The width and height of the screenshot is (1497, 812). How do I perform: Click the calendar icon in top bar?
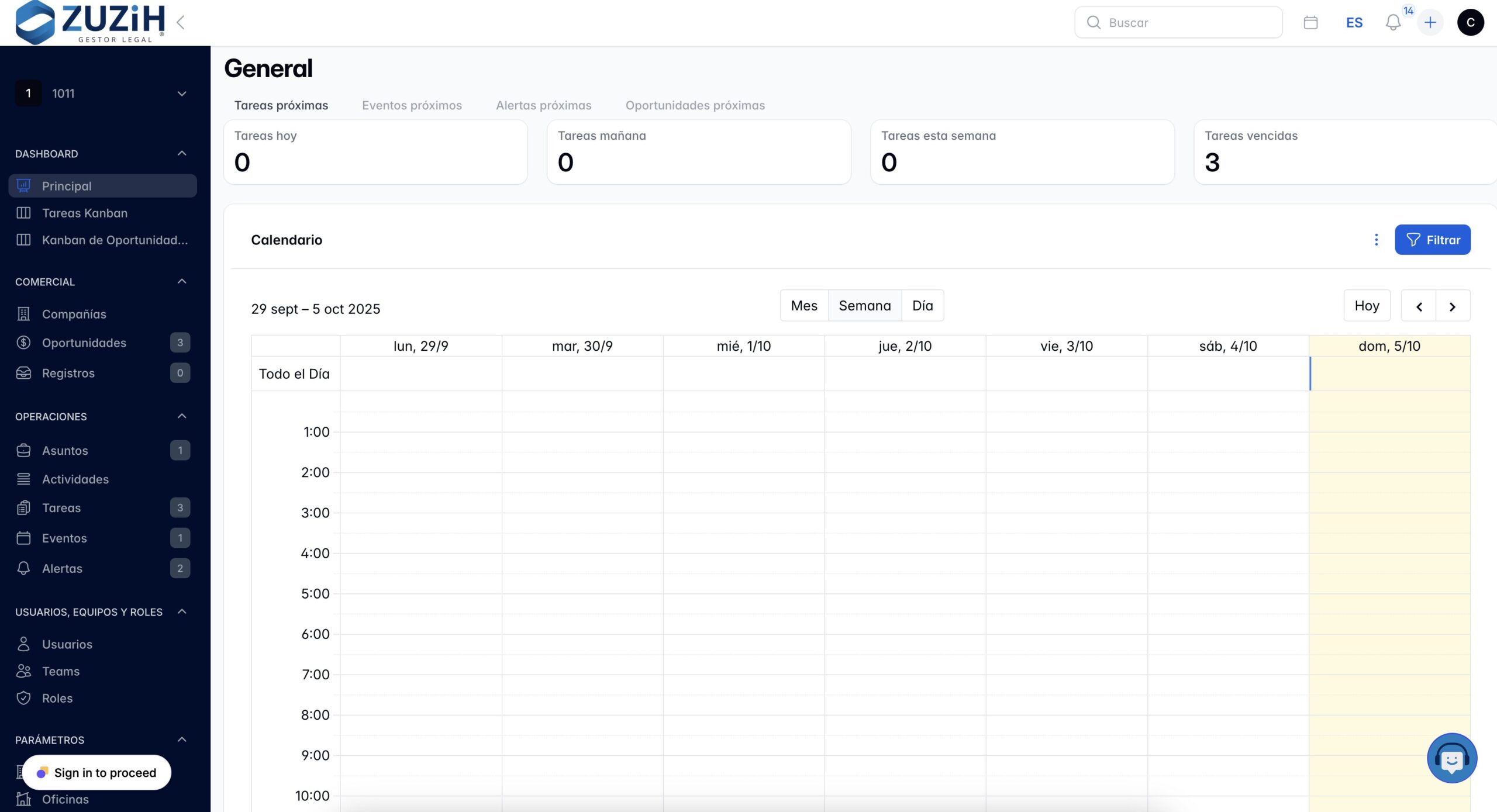point(1310,23)
